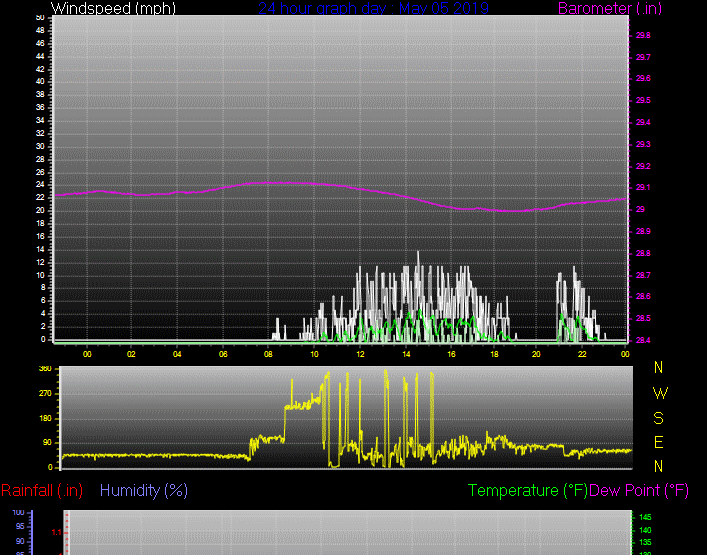The height and width of the screenshot is (555, 707).
Task: Click the 29.6 barometer axis value
Action: tap(643, 78)
